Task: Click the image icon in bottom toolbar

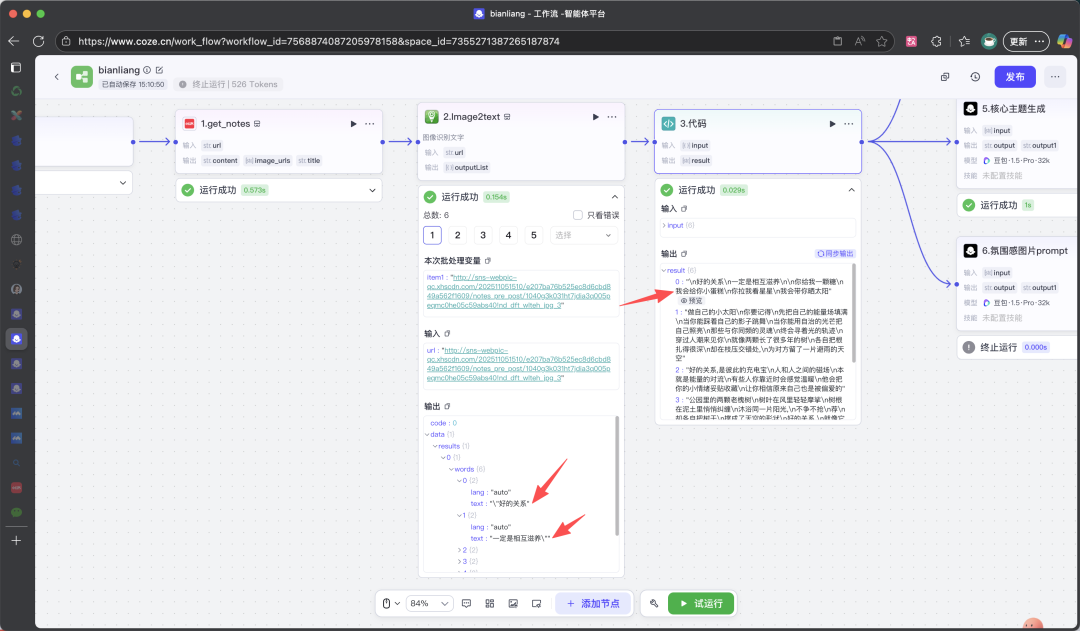Action: pos(513,603)
